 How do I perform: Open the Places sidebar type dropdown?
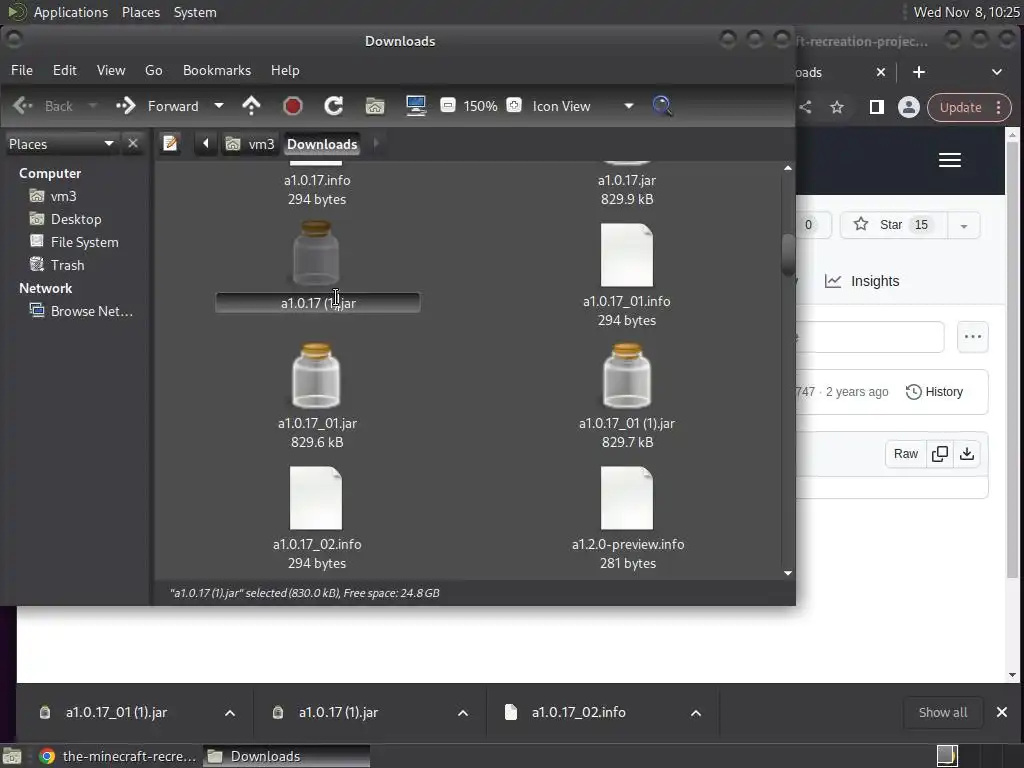pos(61,144)
